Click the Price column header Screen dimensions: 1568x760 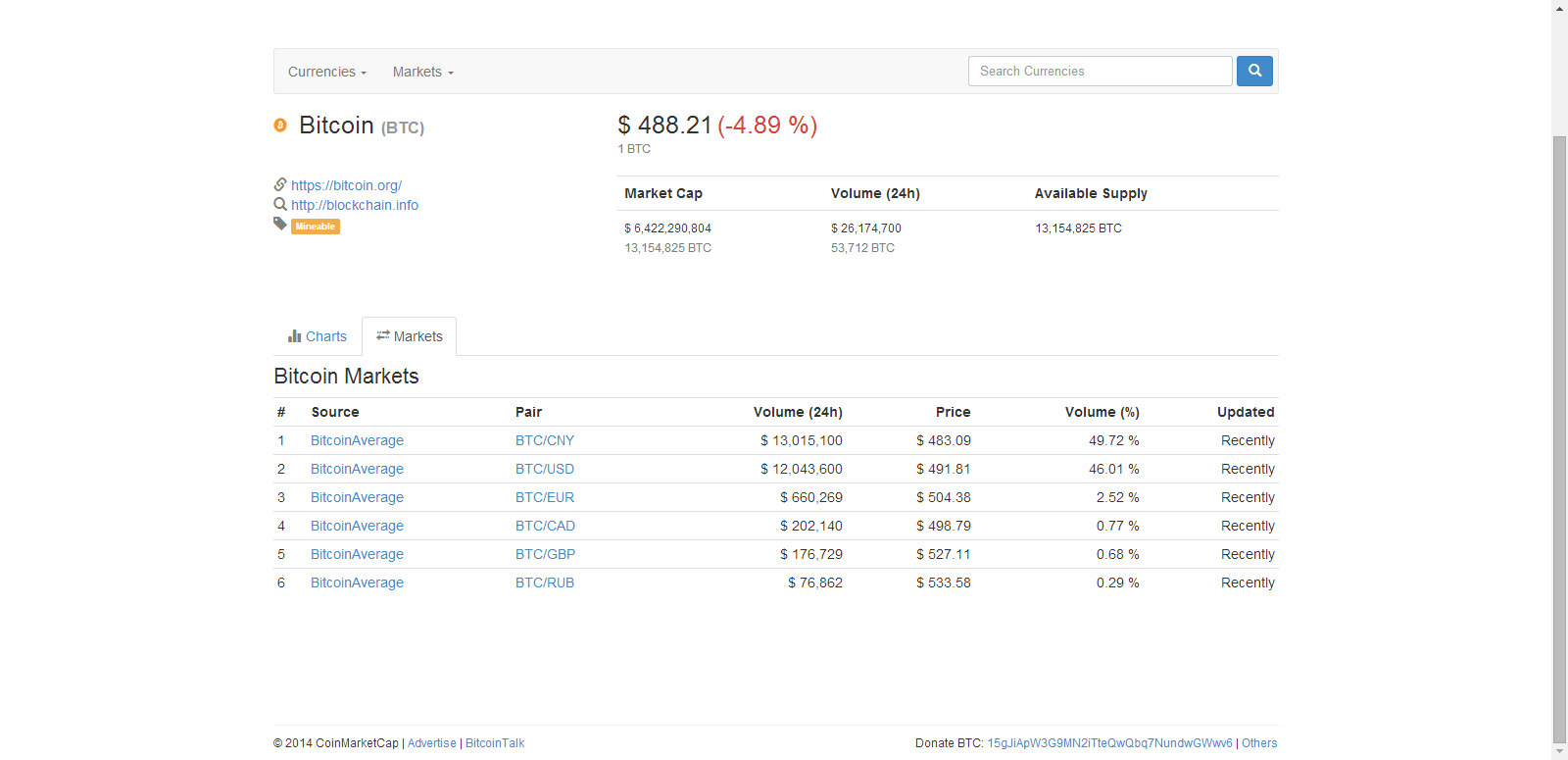coord(953,412)
